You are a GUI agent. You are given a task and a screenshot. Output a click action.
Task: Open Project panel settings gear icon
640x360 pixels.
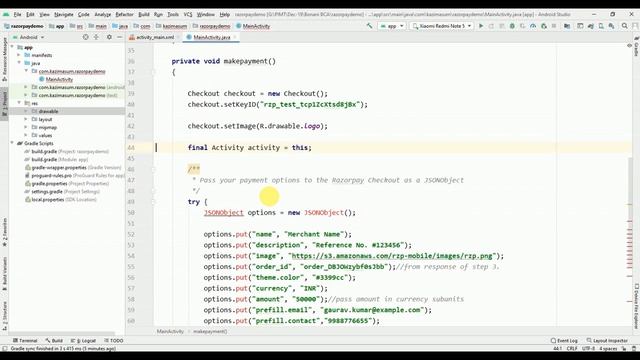coord(109,37)
